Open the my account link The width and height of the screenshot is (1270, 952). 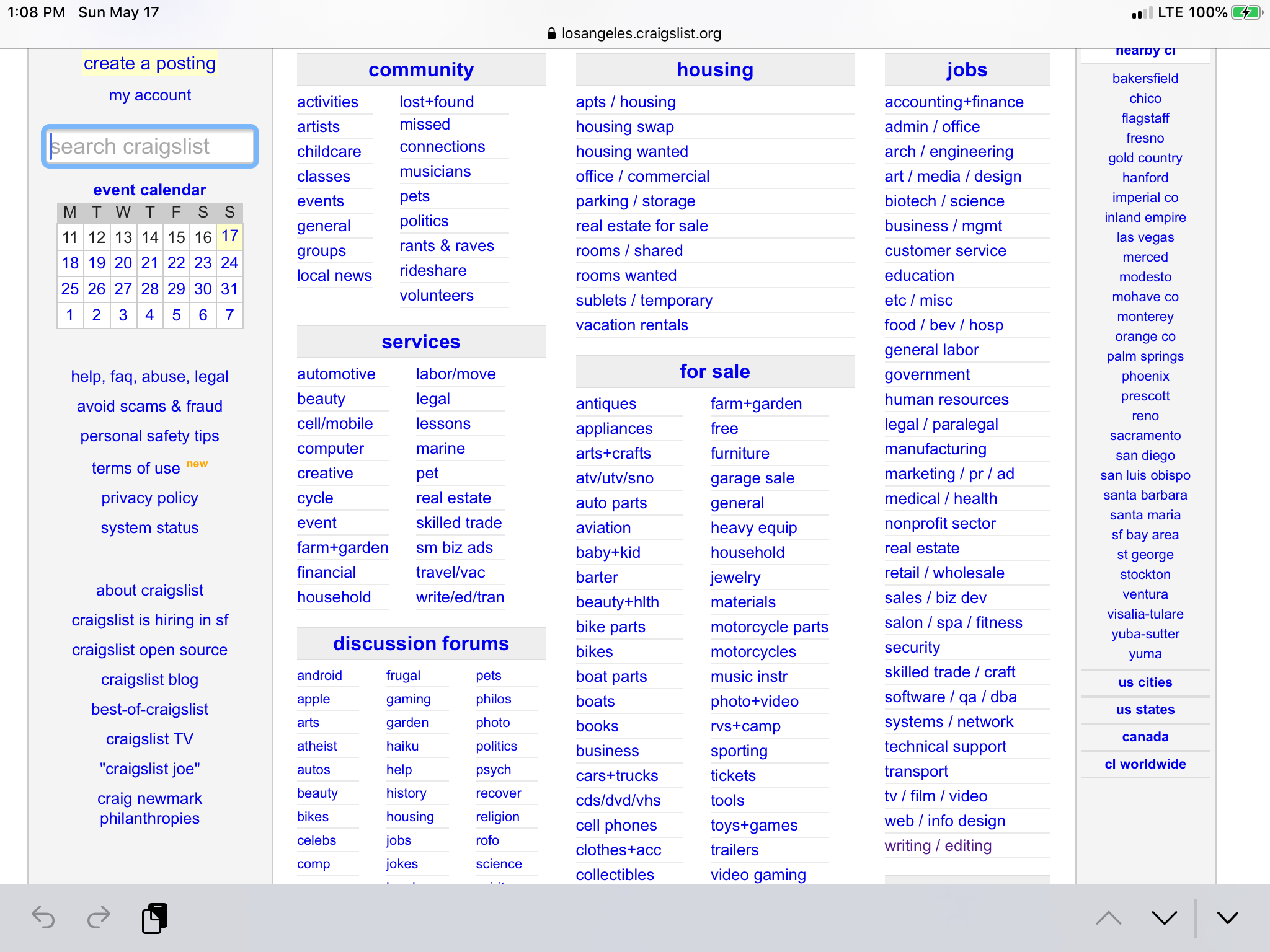149,95
